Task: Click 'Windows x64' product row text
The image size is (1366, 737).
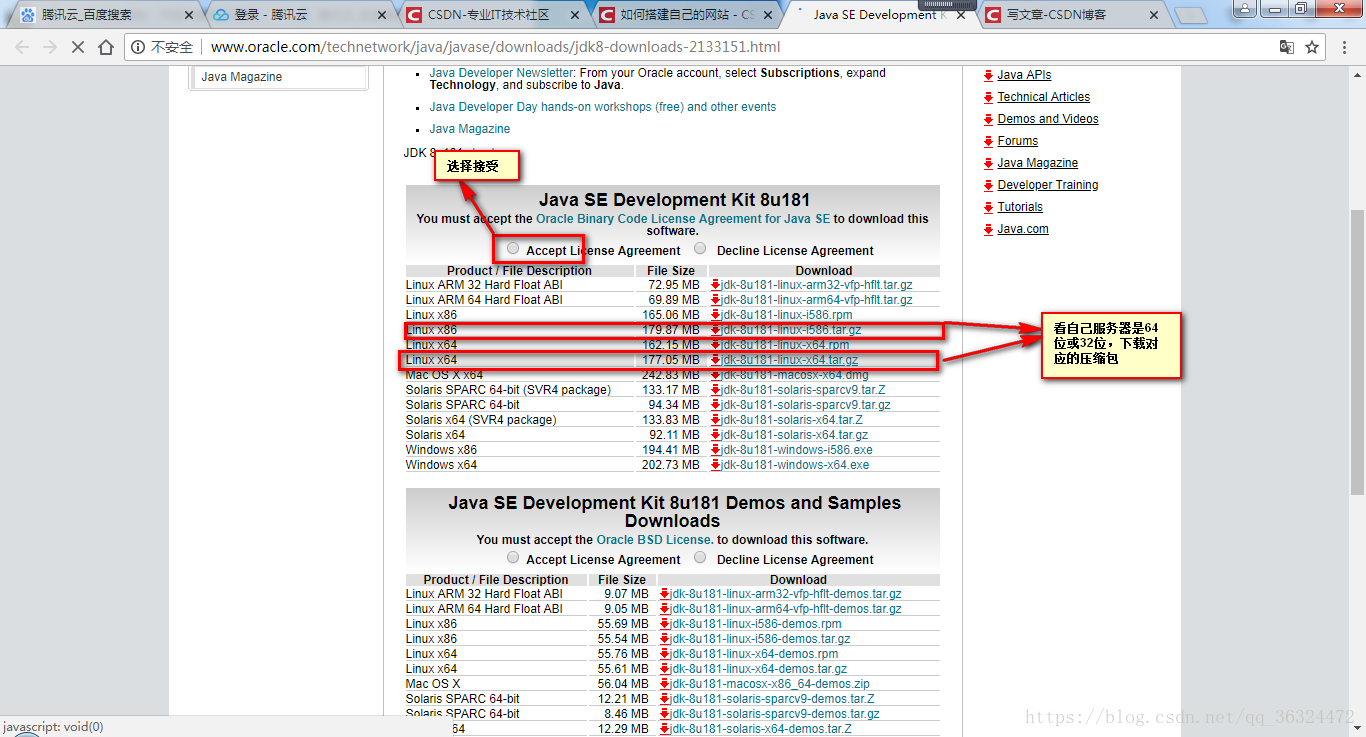Action: [x=442, y=465]
